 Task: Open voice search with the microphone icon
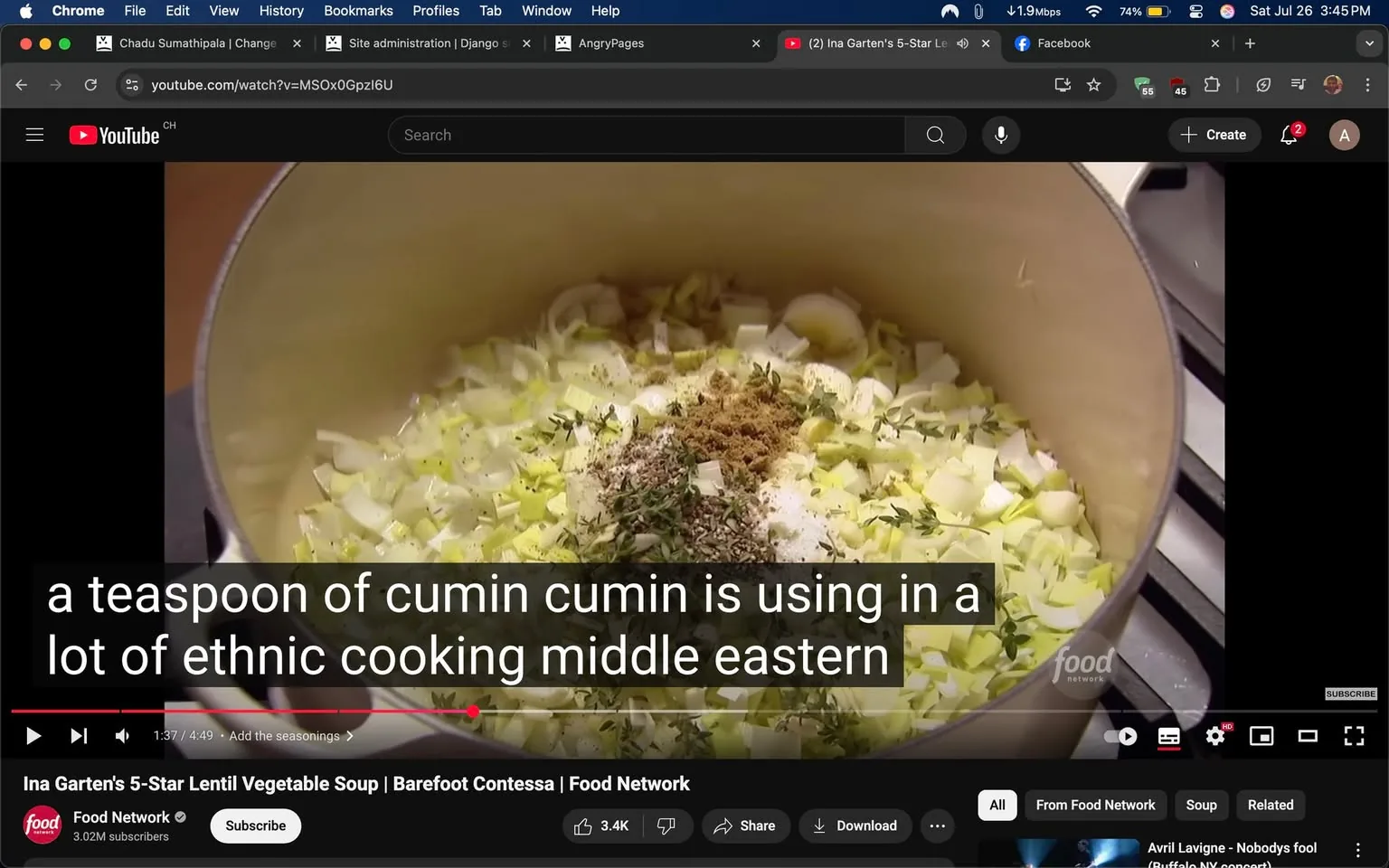click(1000, 135)
